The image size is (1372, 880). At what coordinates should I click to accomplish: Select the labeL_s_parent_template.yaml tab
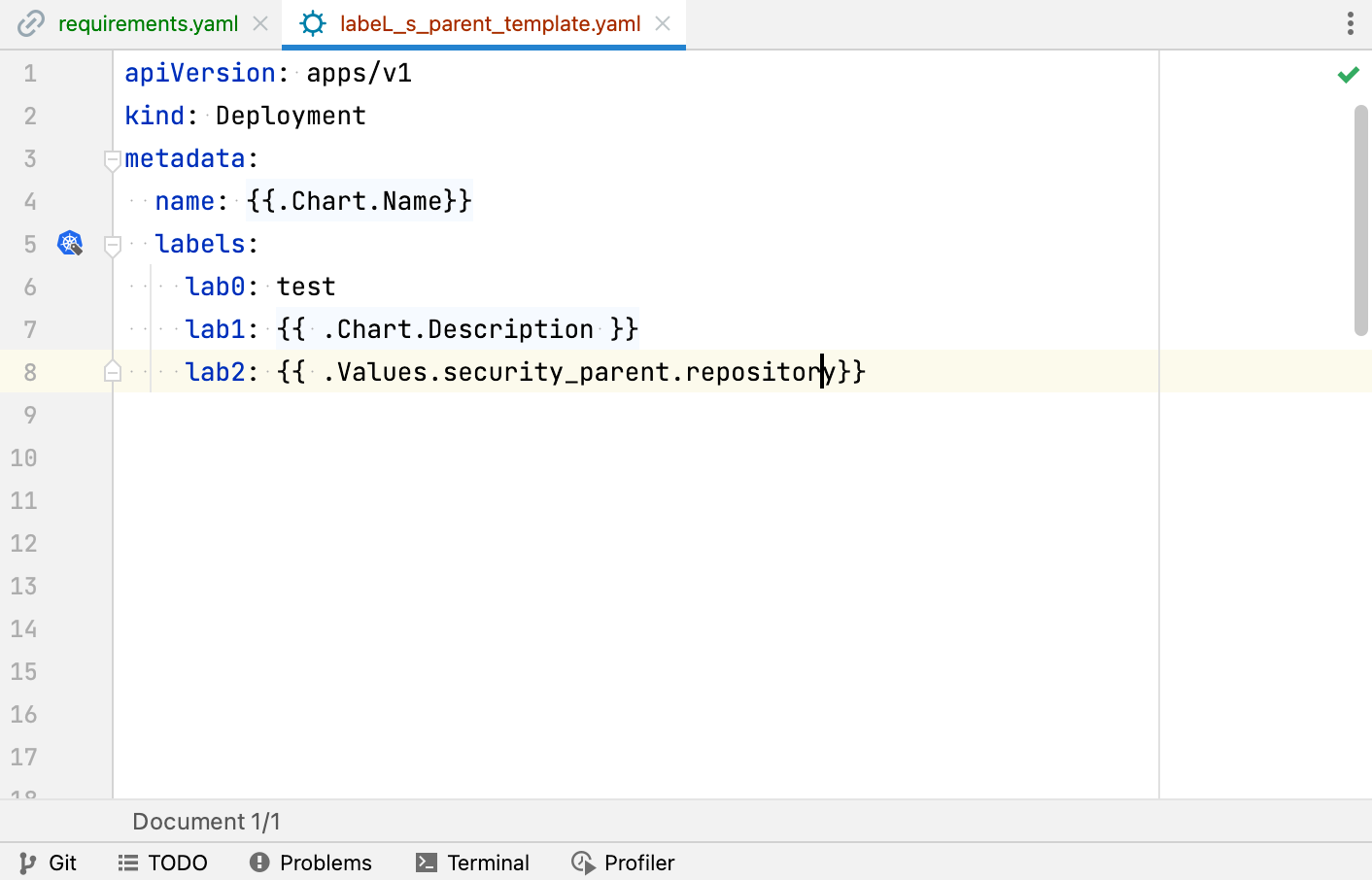click(490, 23)
